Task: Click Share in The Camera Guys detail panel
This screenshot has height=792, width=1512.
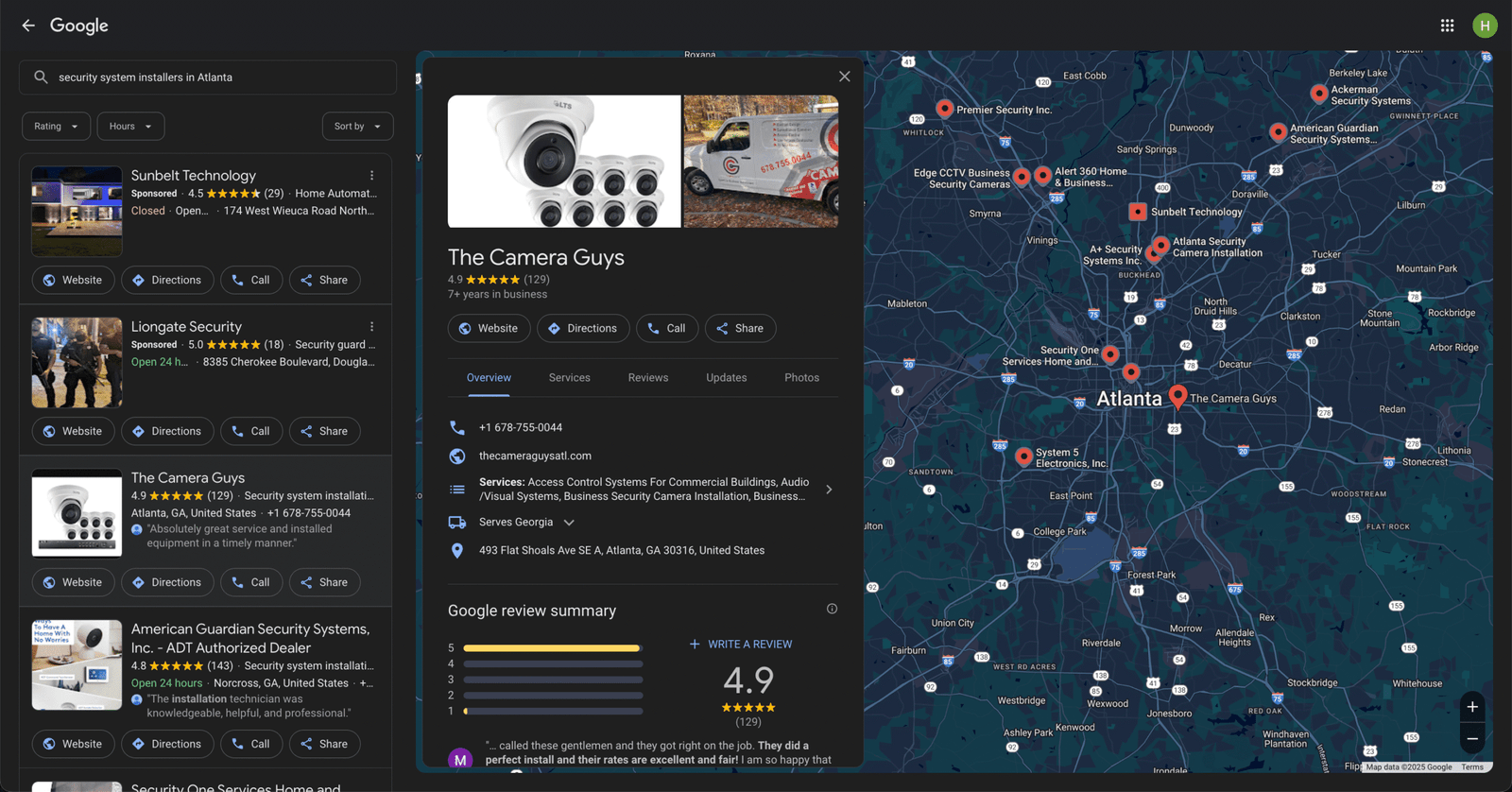Action: 741,328
